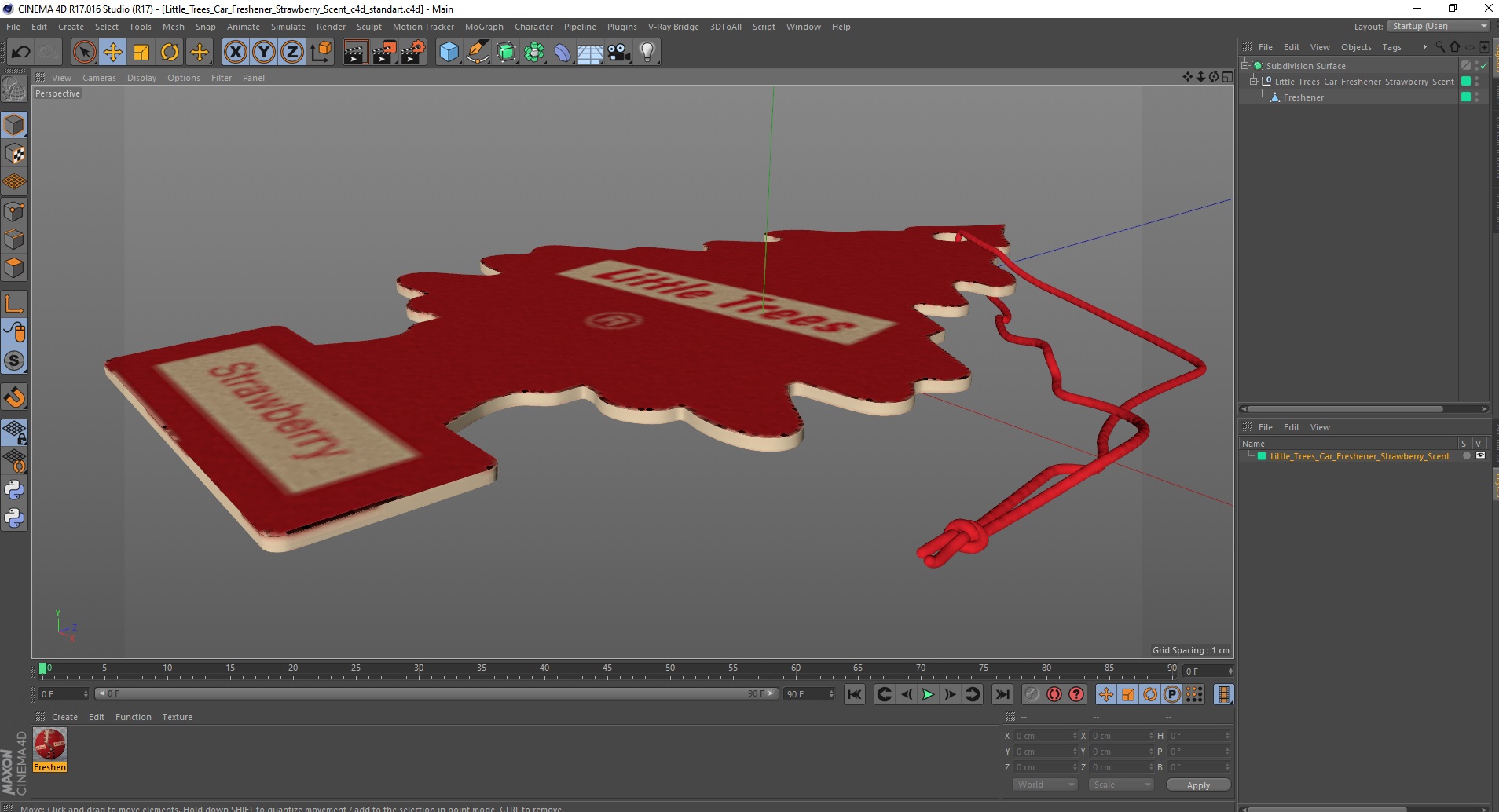This screenshot has width=1499, height=812.
Task: Click the Little_Trees layer view toggle
Action: click(1480, 456)
